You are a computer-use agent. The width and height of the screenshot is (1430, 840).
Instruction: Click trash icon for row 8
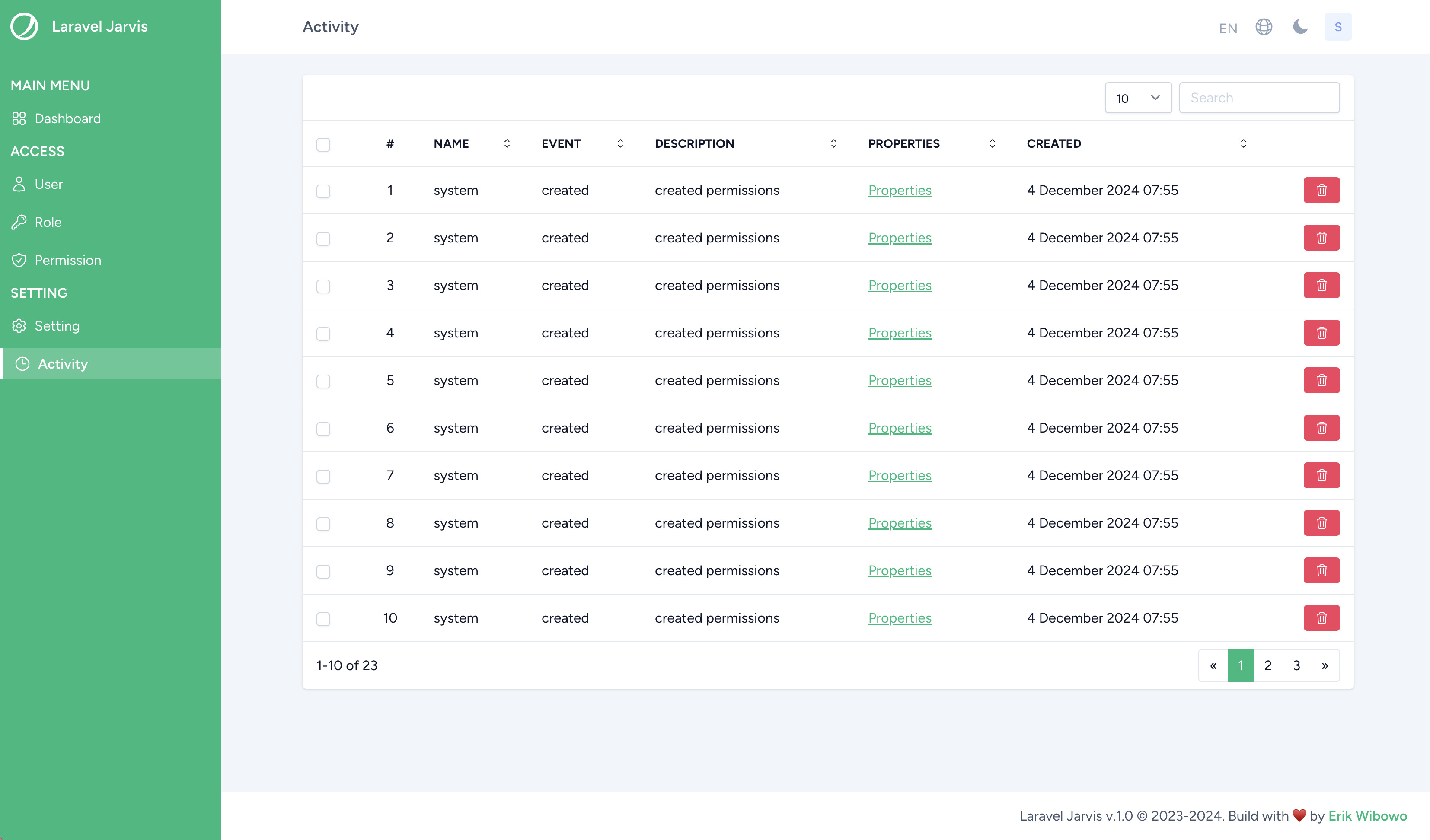(x=1321, y=523)
